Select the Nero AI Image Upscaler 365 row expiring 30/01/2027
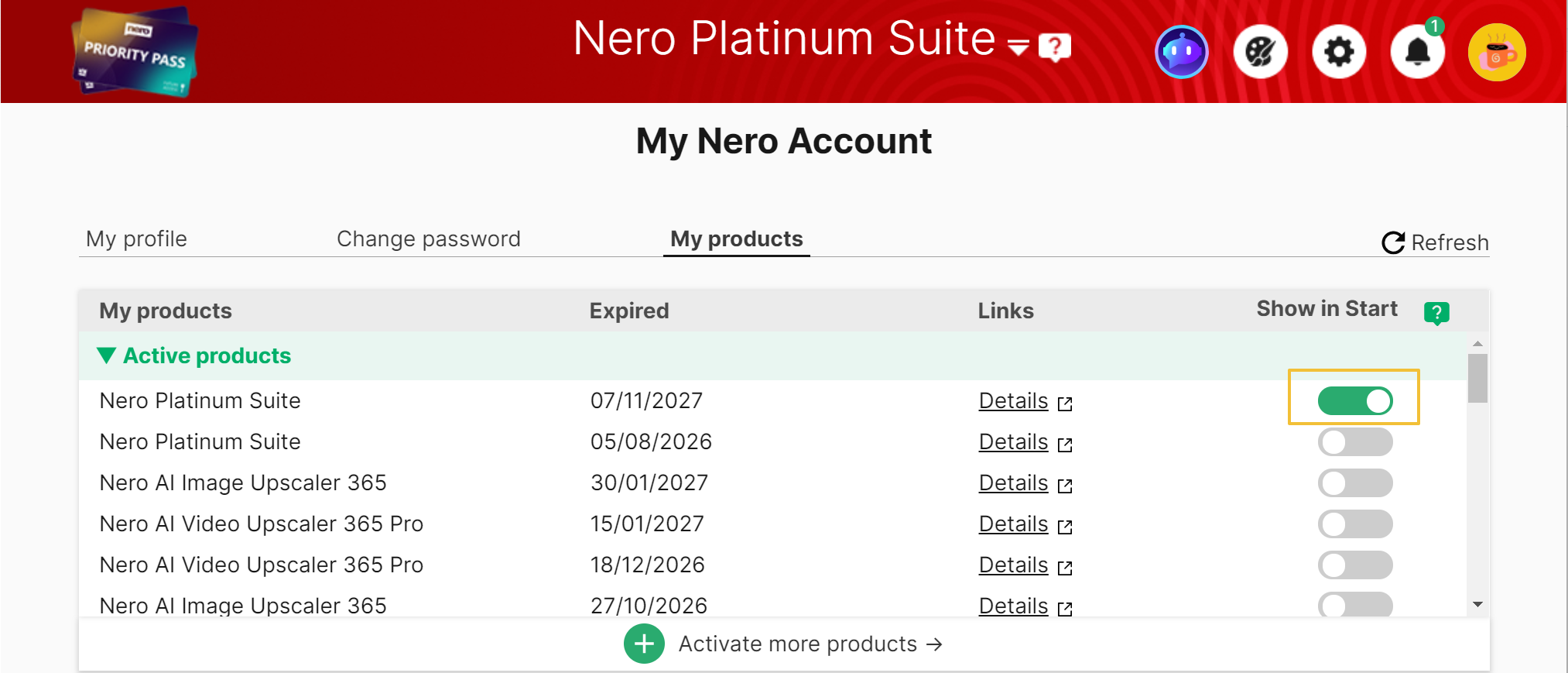Screen dimensions: 1568x673 pos(772,482)
